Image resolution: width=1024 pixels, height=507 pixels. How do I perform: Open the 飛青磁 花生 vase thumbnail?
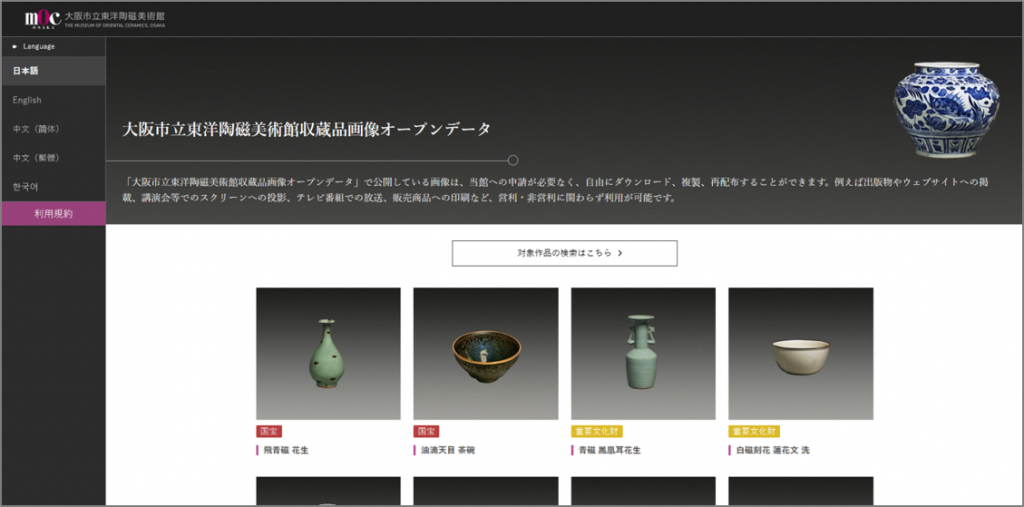coord(328,353)
